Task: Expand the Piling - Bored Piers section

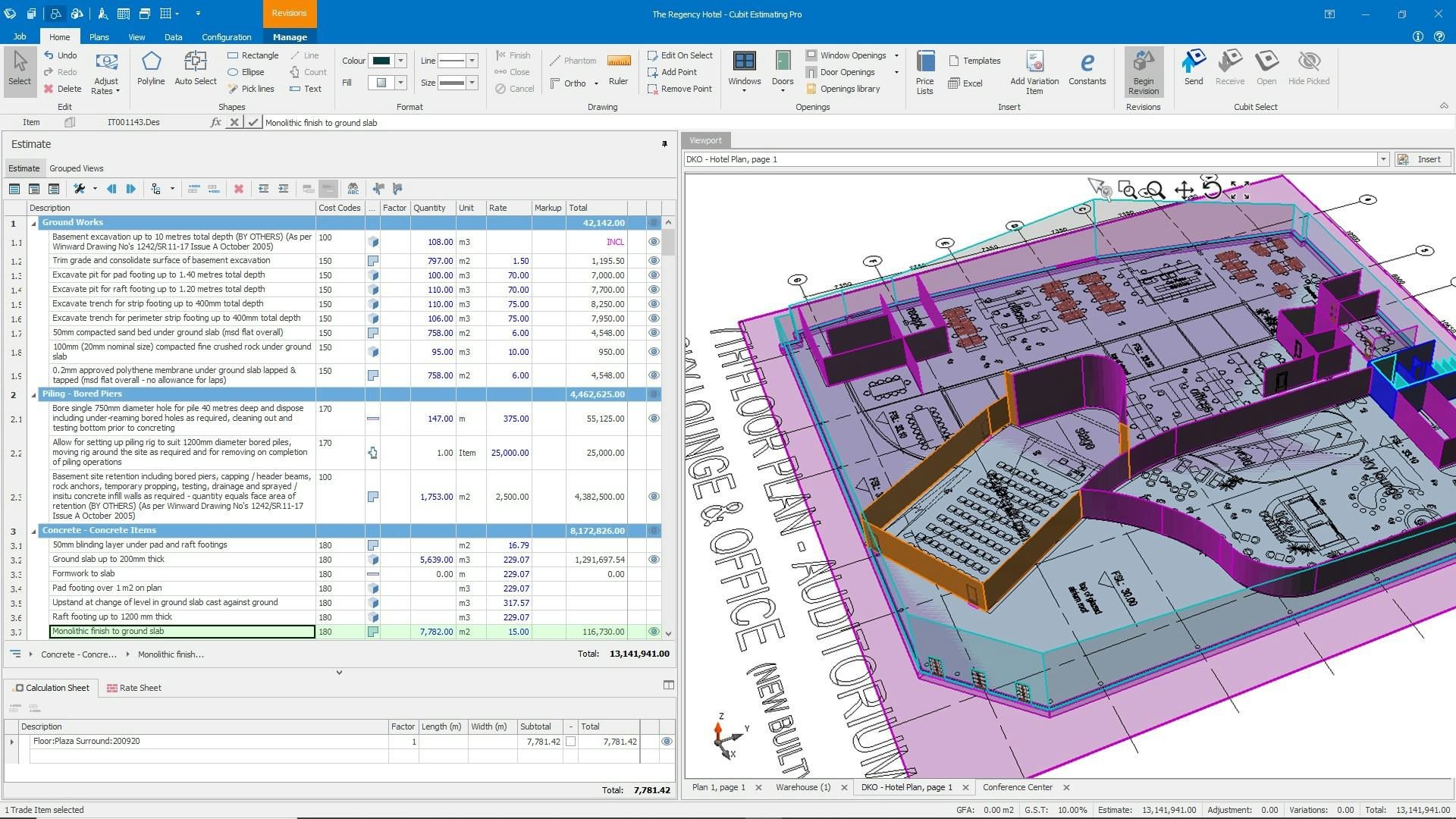Action: (x=35, y=393)
